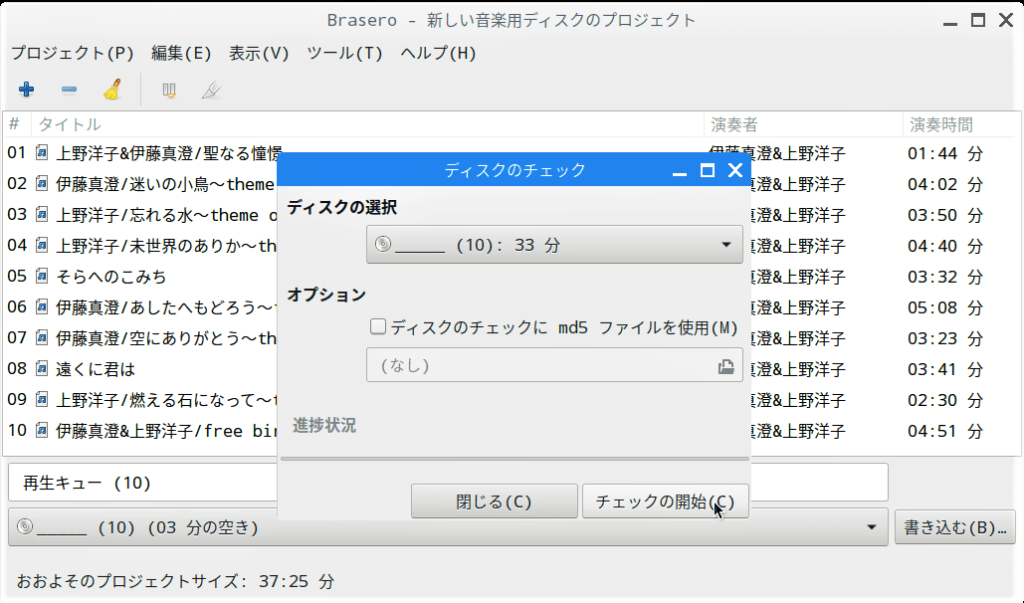The width and height of the screenshot is (1024, 603).
Task: Maximize the ディスクのチェック dialog
Action: click(x=707, y=171)
